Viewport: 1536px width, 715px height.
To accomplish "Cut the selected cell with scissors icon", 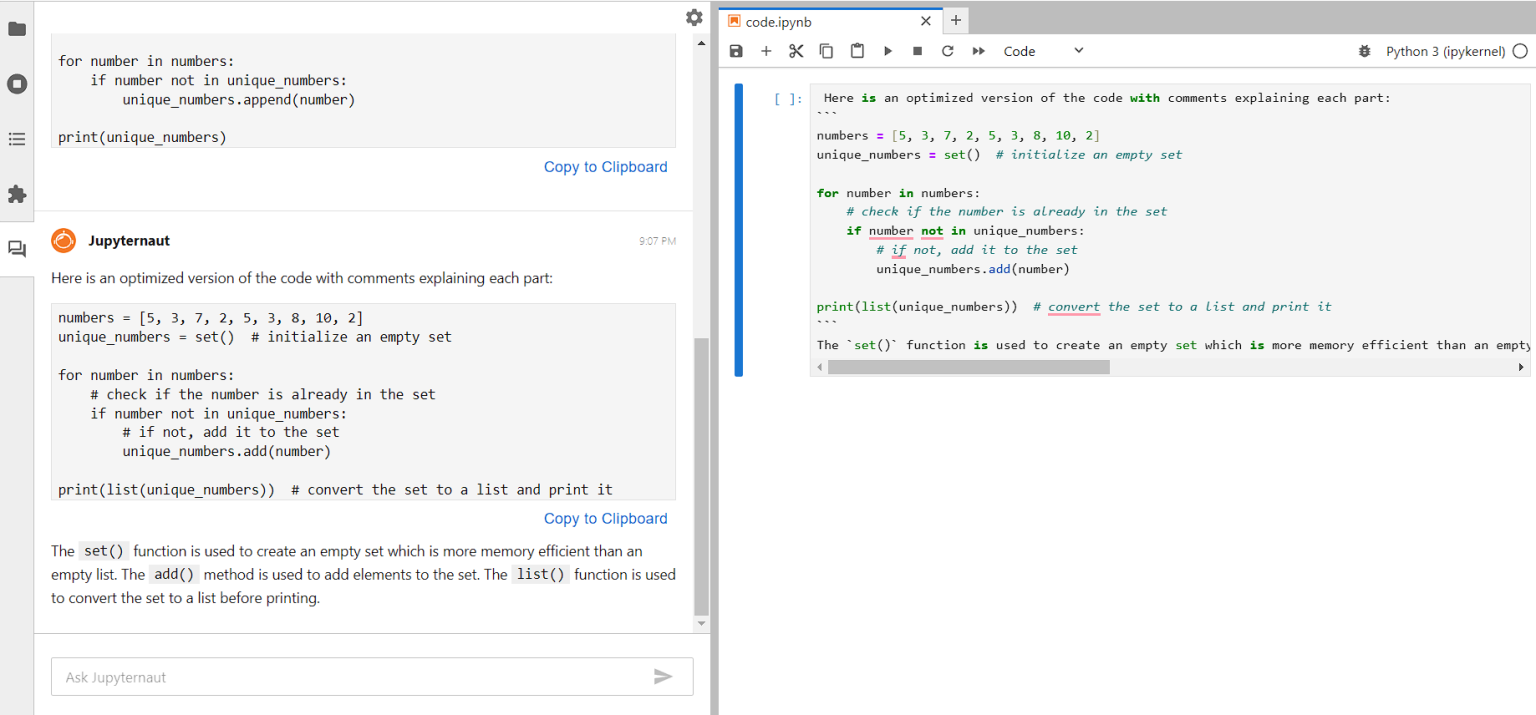I will coord(796,50).
